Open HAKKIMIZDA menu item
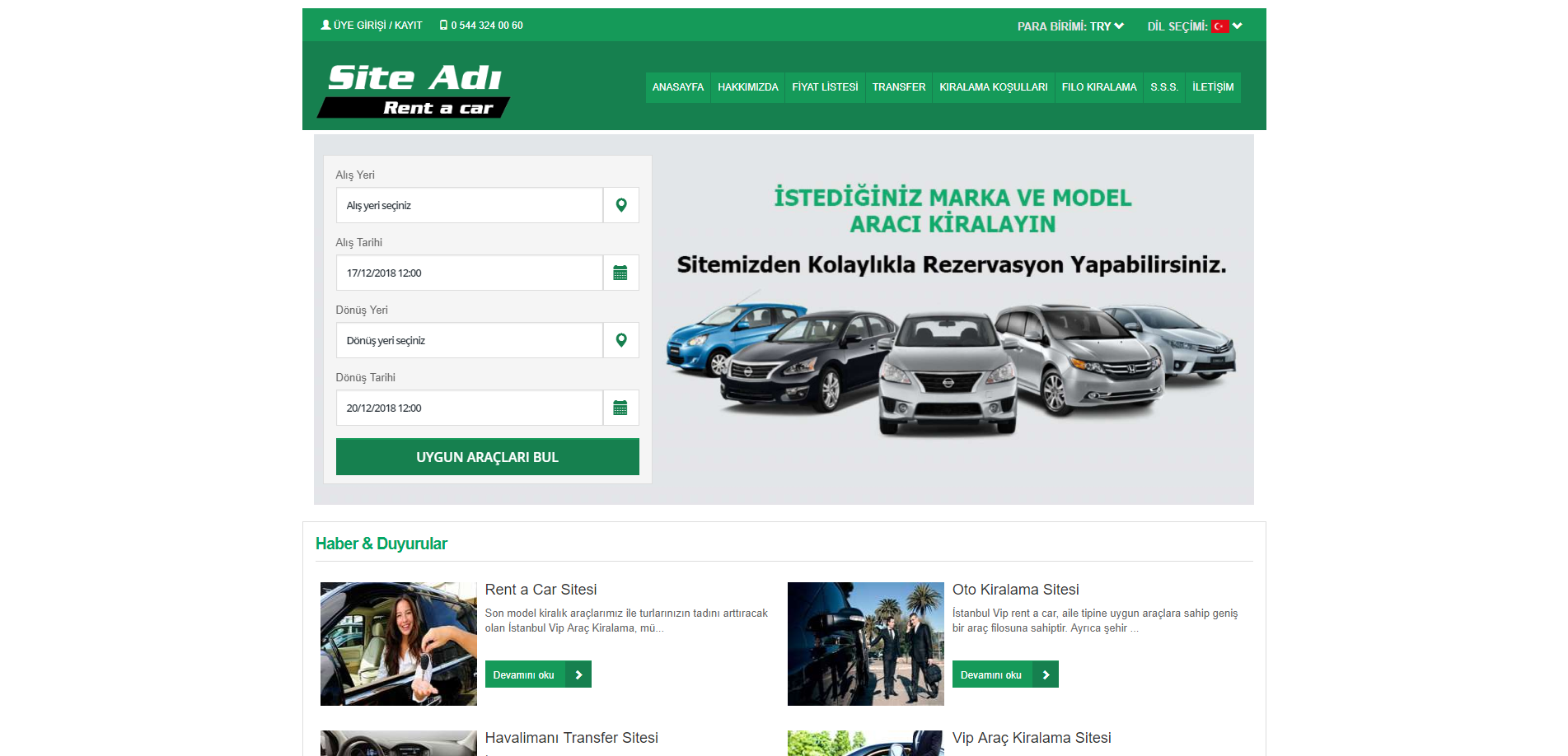1568x756 pixels. point(748,87)
